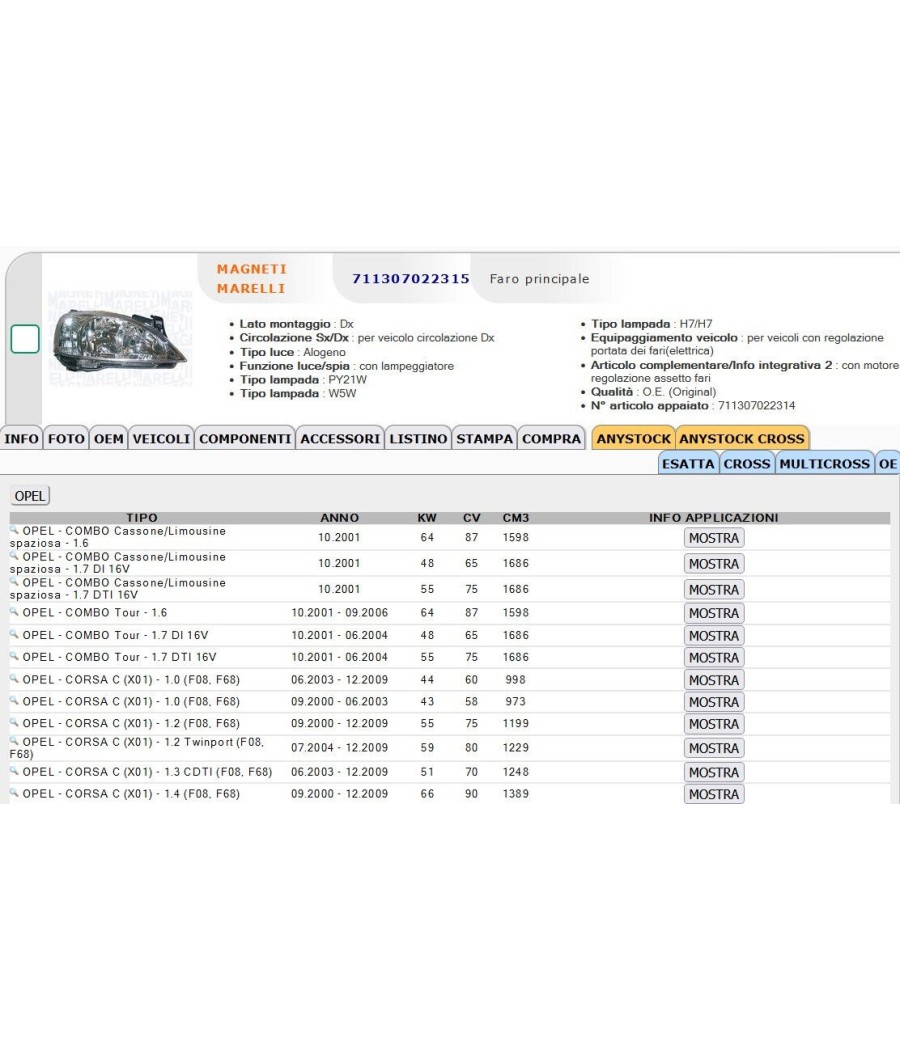Click the paired article number 711307022314

click(x=757, y=406)
